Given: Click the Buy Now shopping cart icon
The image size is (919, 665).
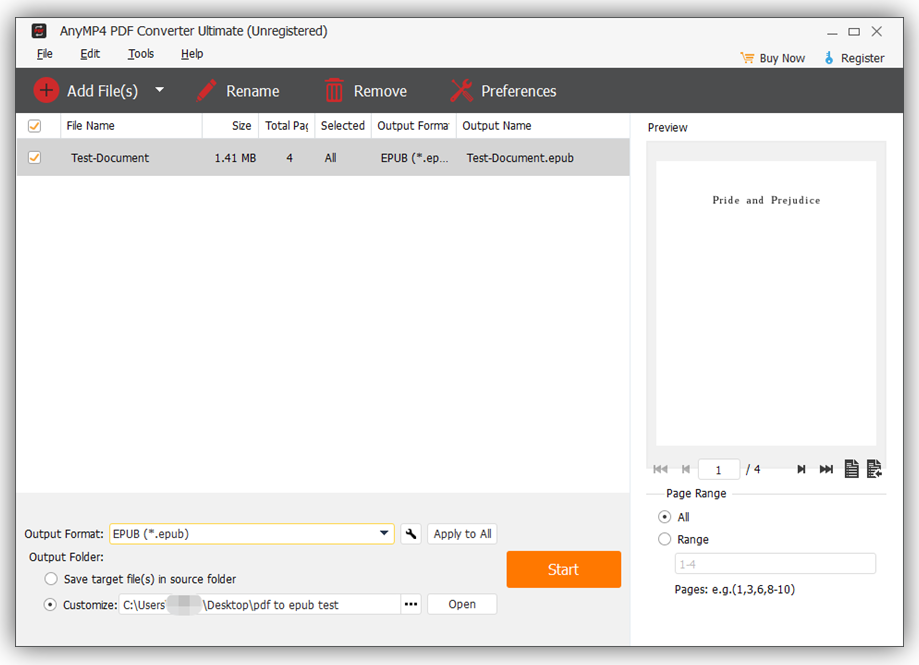Looking at the screenshot, I should click(x=747, y=57).
